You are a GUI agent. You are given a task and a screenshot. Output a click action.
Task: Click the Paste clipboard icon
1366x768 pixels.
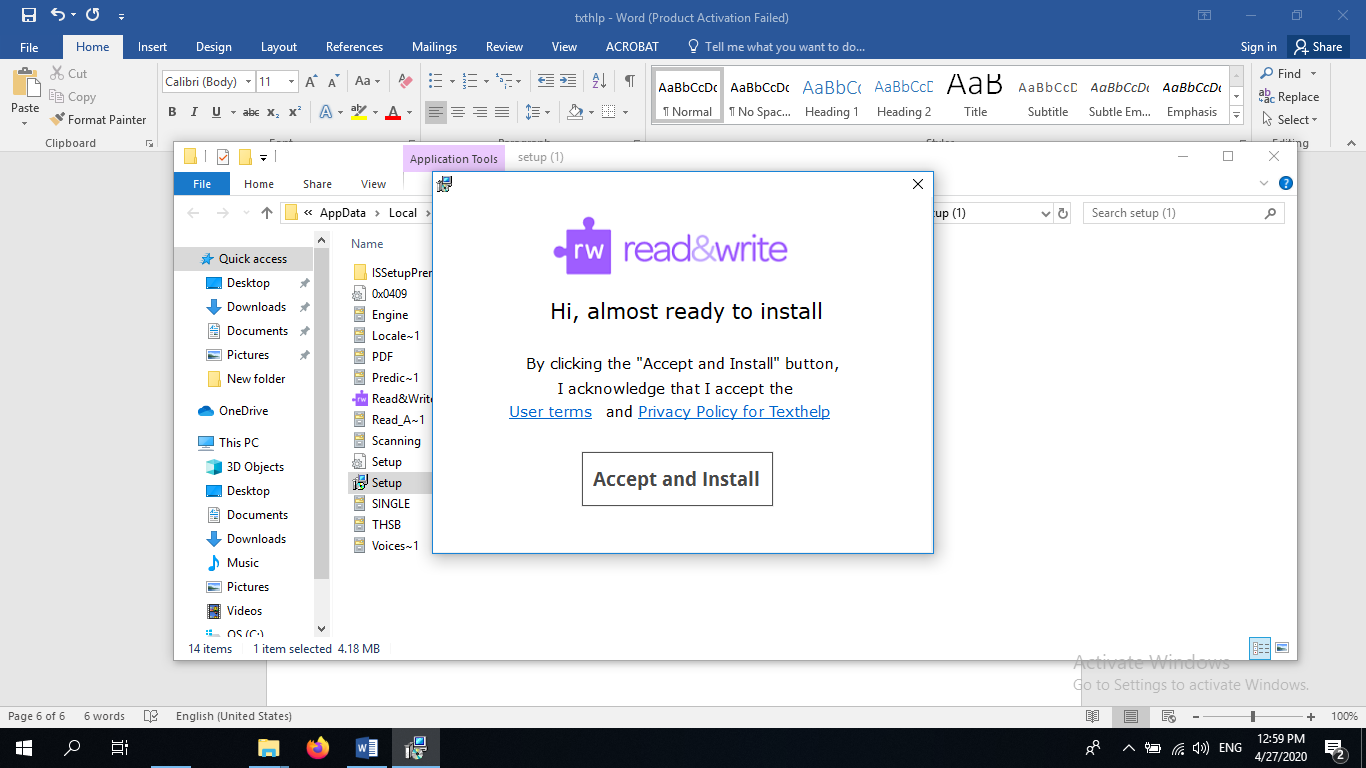pyautogui.click(x=25, y=83)
